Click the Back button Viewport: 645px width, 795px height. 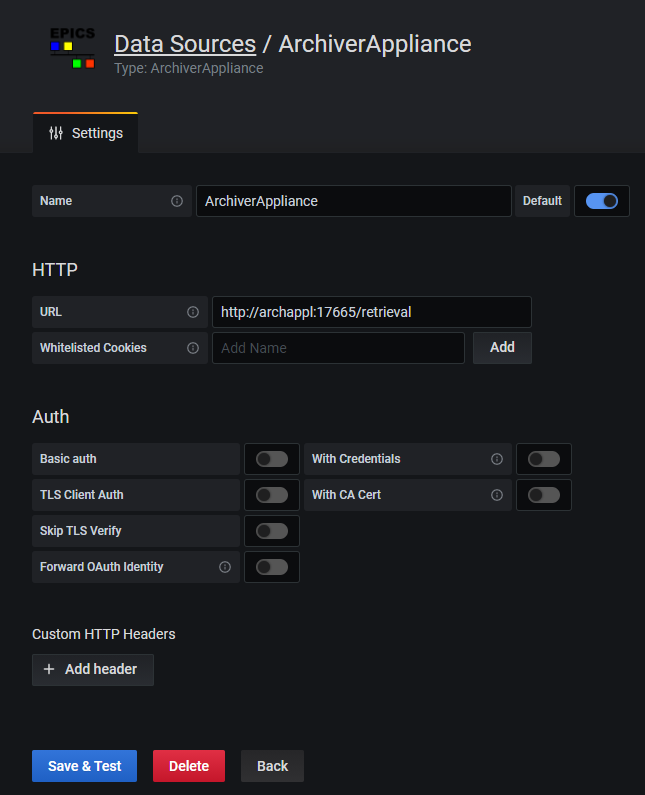(x=272, y=766)
